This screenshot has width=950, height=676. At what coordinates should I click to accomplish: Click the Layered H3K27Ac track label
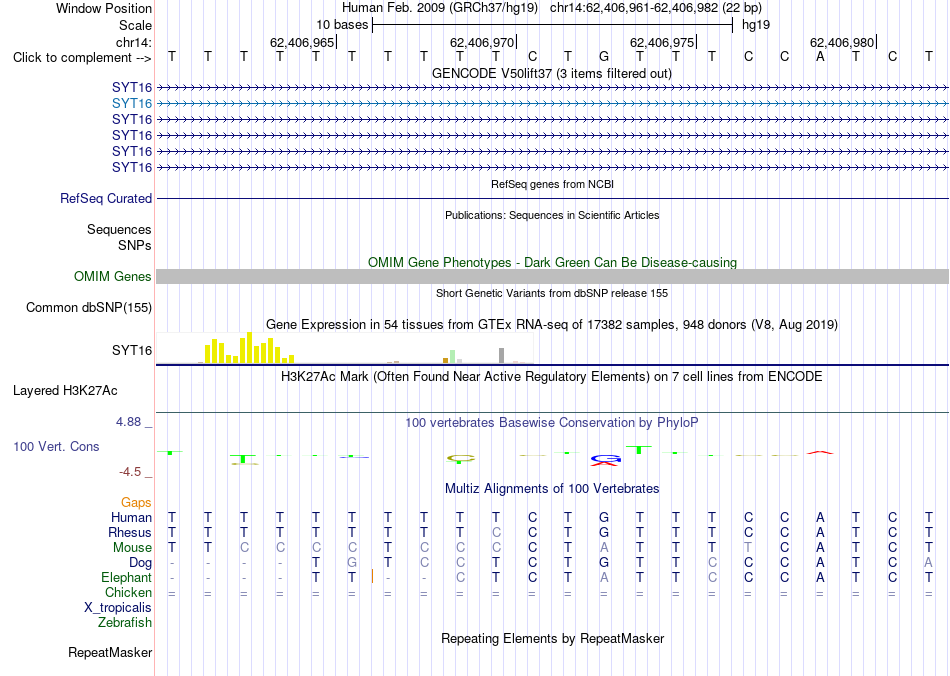[x=65, y=391]
